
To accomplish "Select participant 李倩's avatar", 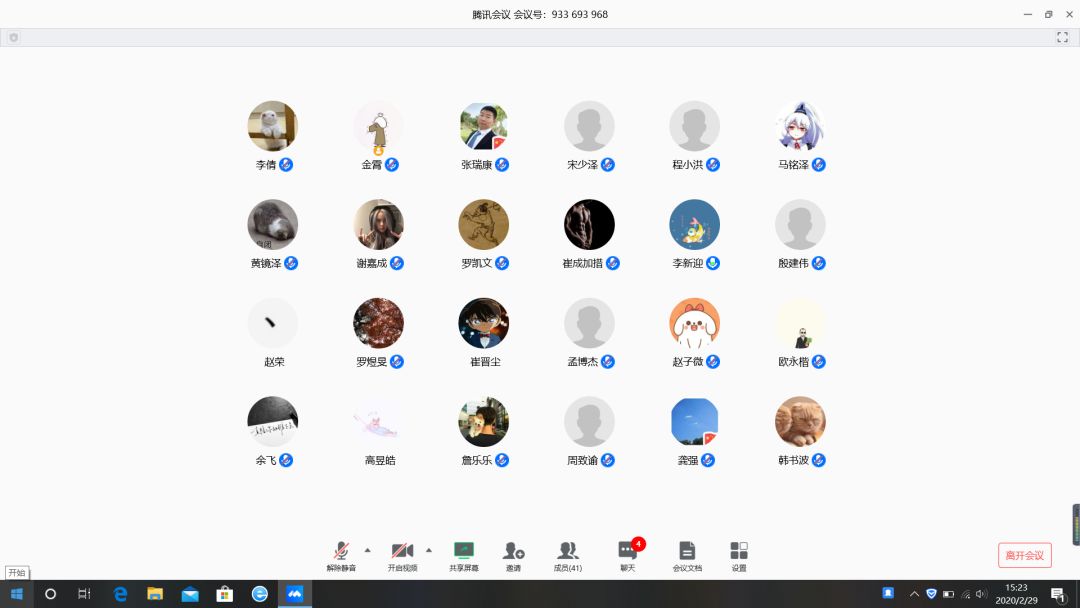I will 273,126.
